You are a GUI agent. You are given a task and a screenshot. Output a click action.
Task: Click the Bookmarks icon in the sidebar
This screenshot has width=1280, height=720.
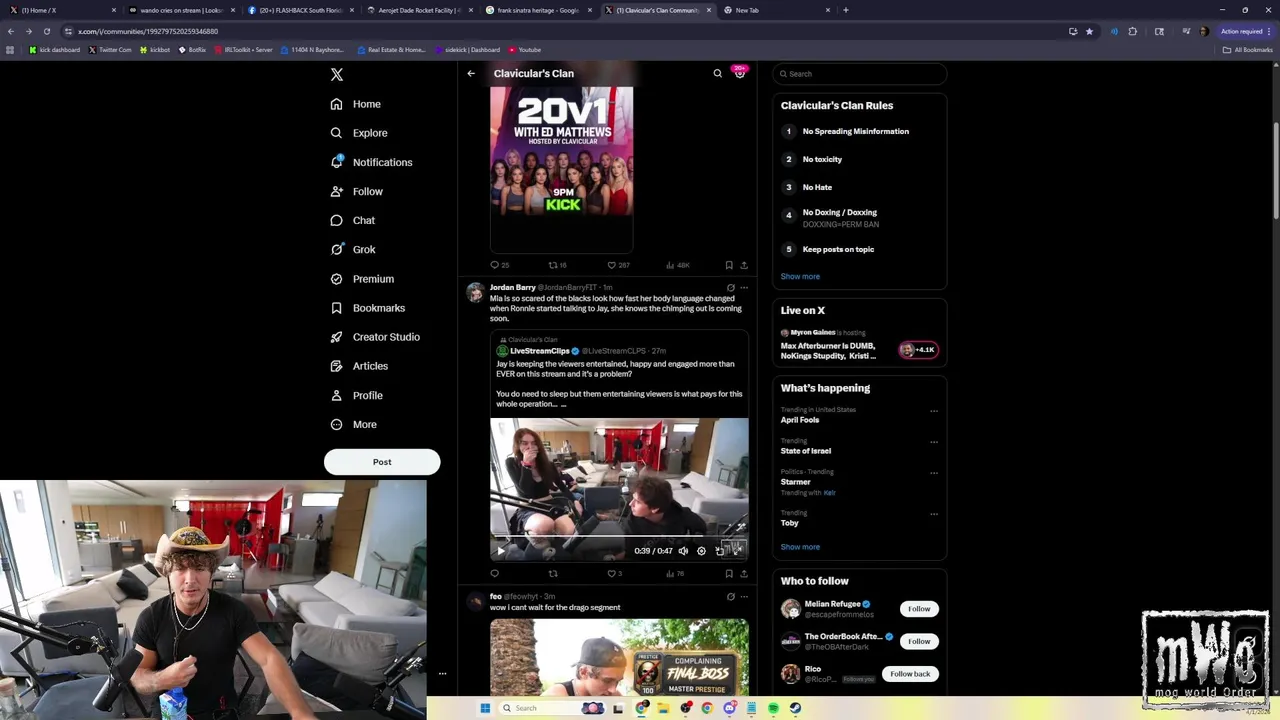point(336,308)
